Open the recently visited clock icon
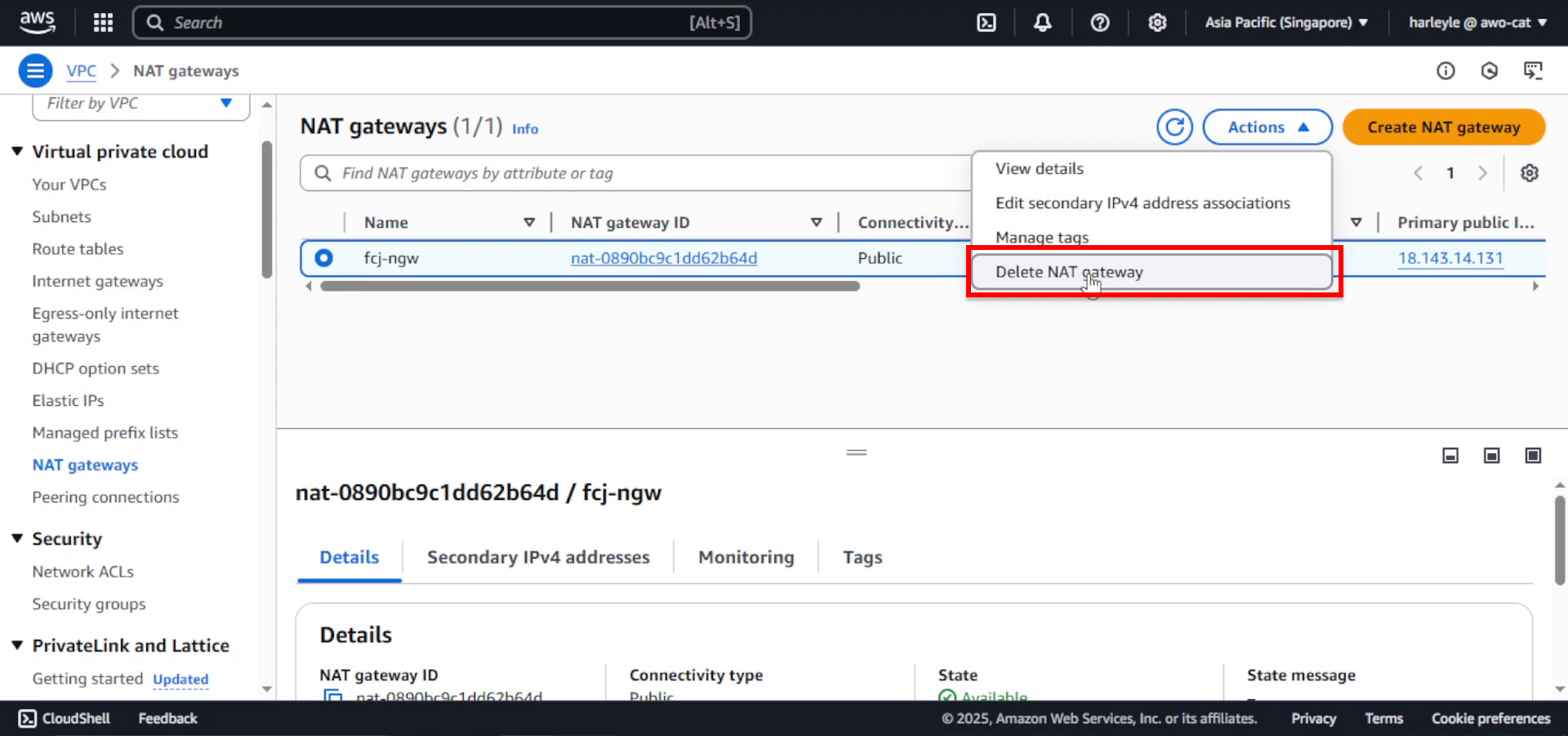 [x=1490, y=71]
